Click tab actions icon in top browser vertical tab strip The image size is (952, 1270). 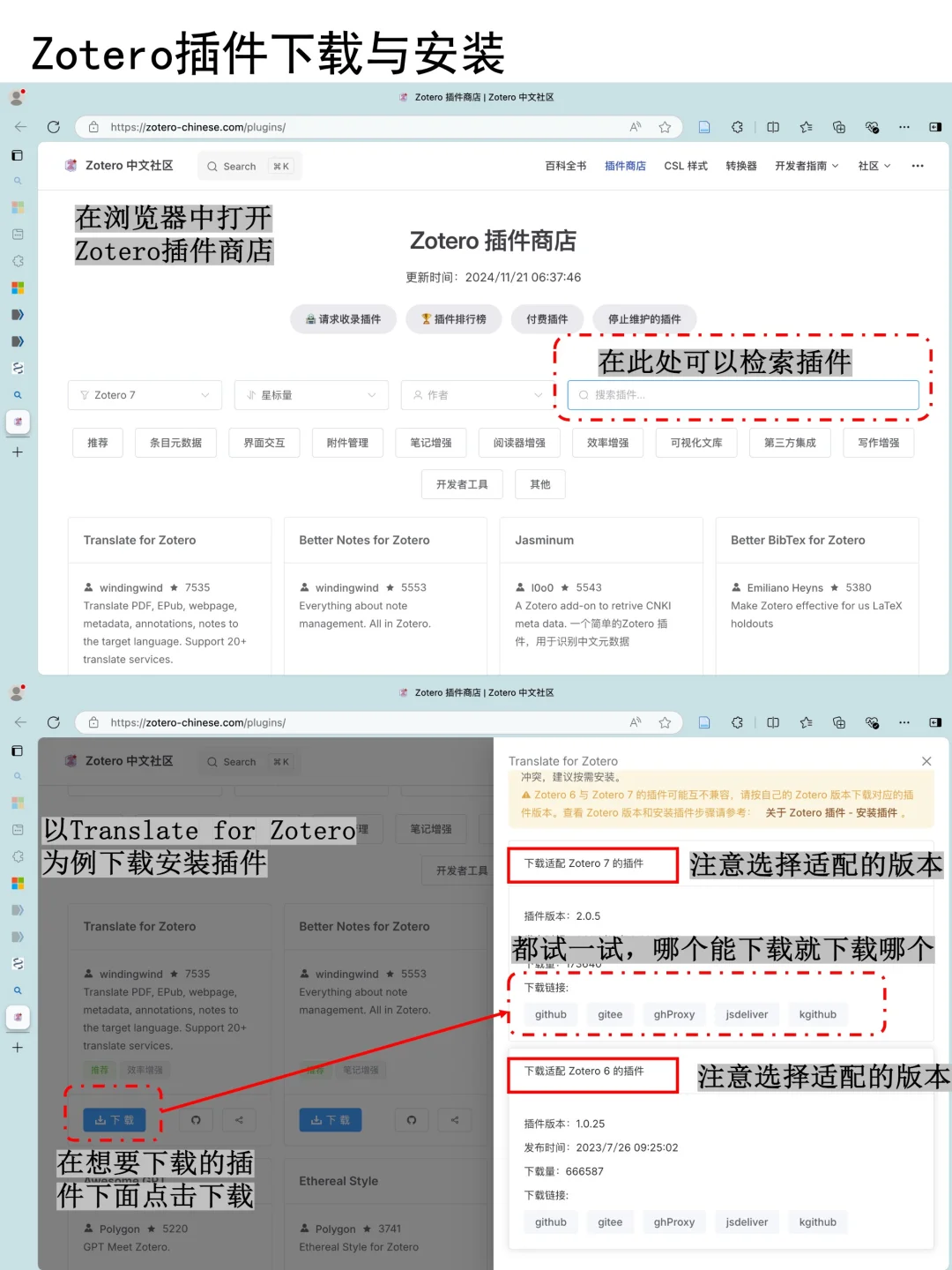click(17, 155)
